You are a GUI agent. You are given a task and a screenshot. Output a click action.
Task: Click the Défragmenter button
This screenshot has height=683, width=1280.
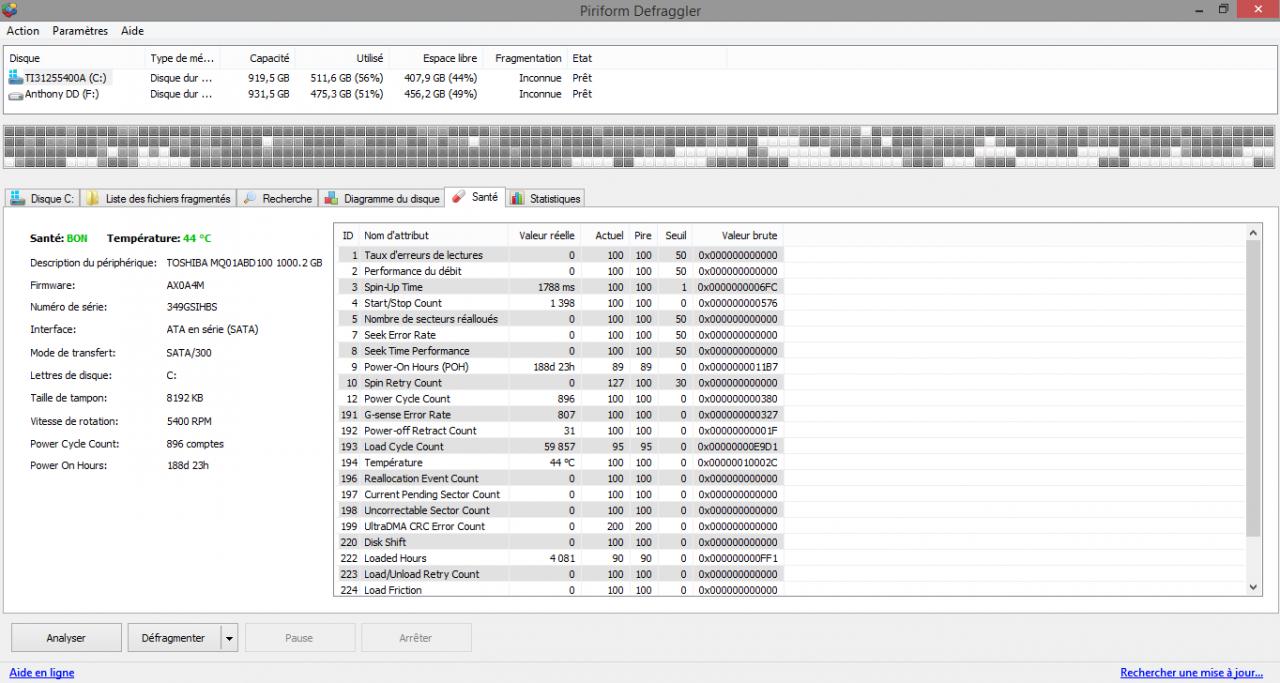(173, 638)
